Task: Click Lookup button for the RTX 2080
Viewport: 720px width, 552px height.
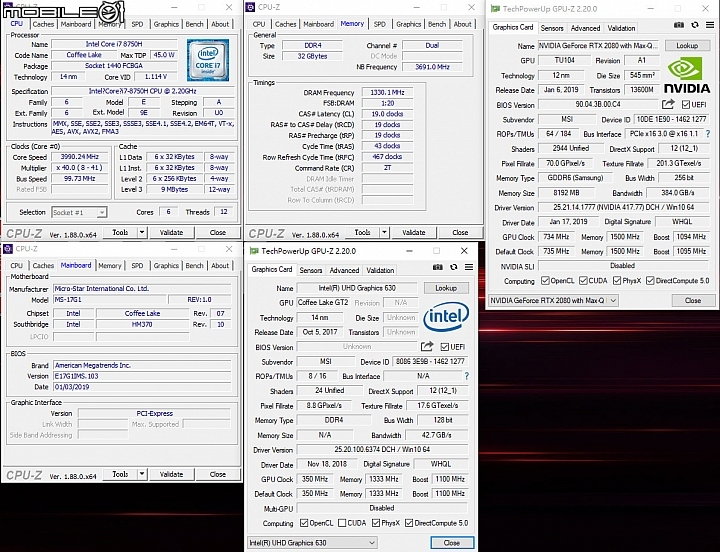Action: click(687, 45)
